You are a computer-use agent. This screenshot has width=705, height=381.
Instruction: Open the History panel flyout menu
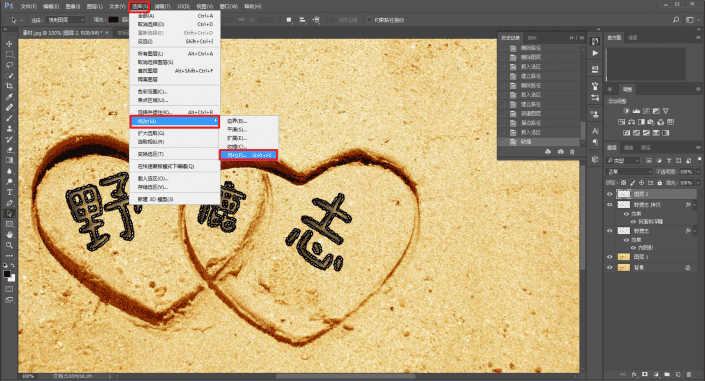point(582,38)
